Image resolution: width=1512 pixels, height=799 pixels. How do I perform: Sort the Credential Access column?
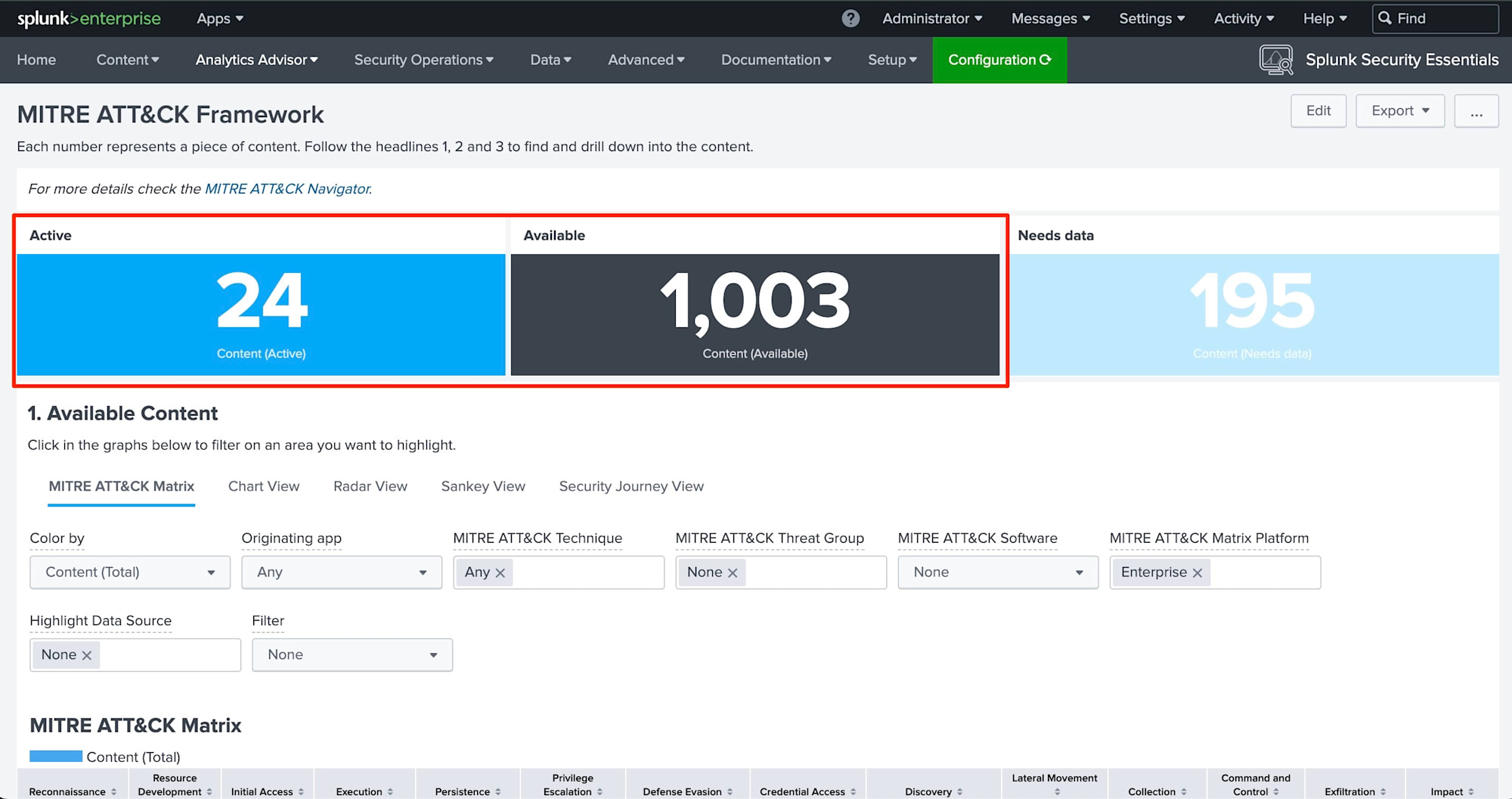[x=853, y=791]
